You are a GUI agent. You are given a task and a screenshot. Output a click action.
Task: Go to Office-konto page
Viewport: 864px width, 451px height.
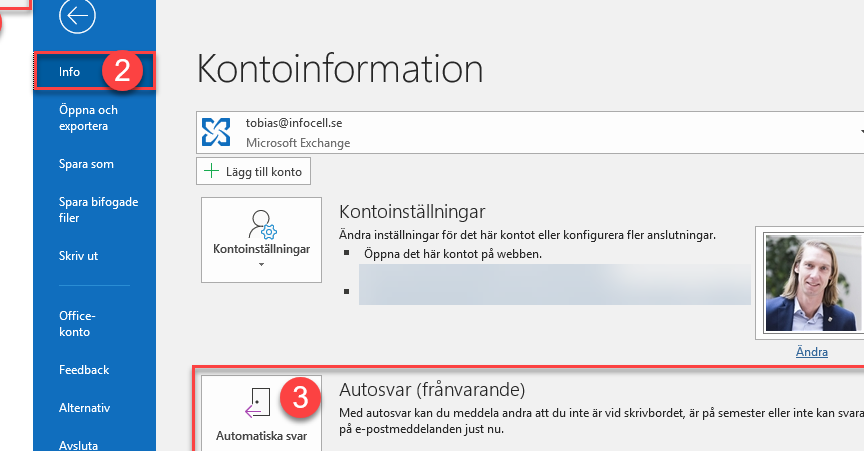tap(77, 324)
